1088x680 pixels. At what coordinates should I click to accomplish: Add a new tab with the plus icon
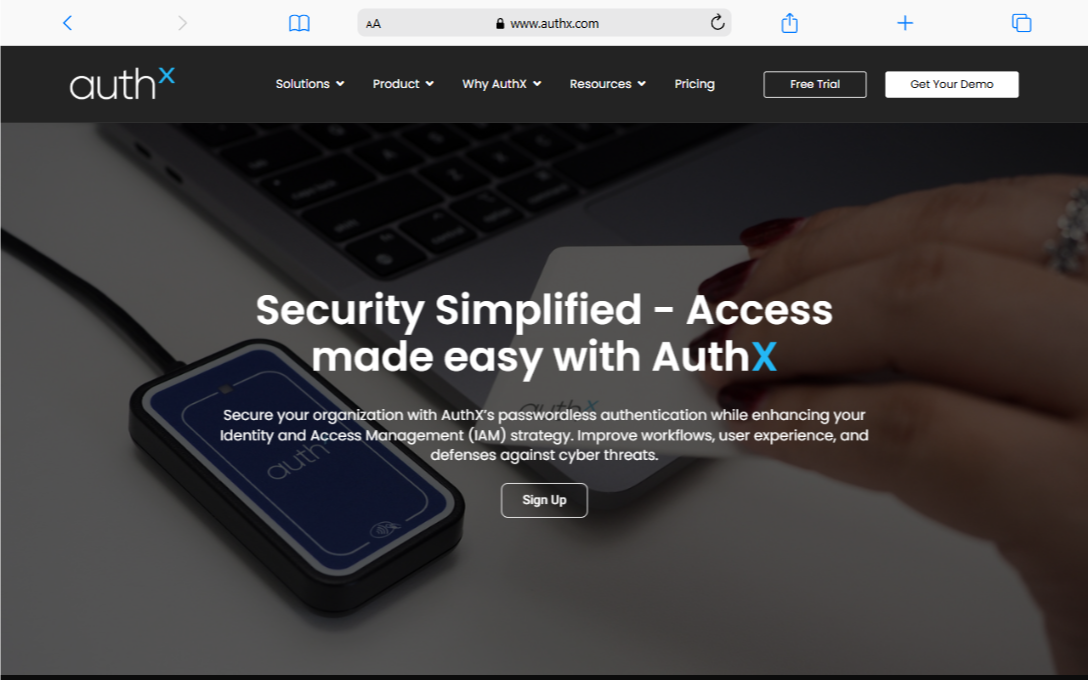tap(905, 23)
